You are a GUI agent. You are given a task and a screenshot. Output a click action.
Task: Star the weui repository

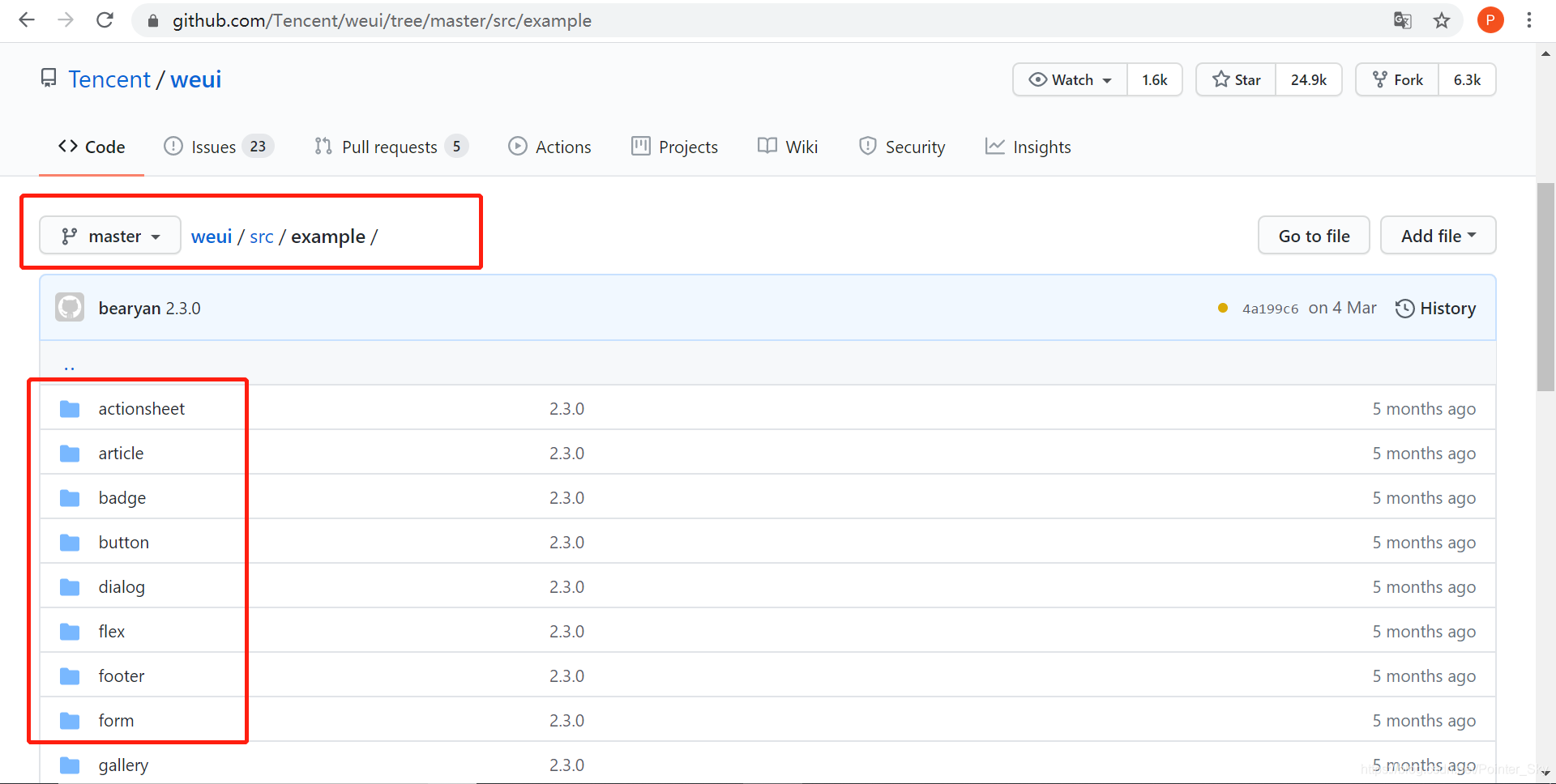pyautogui.click(x=1236, y=79)
